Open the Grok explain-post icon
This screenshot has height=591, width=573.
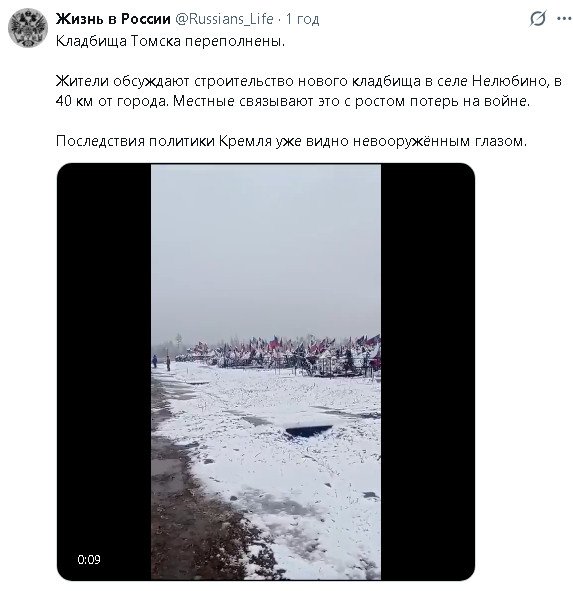538,18
